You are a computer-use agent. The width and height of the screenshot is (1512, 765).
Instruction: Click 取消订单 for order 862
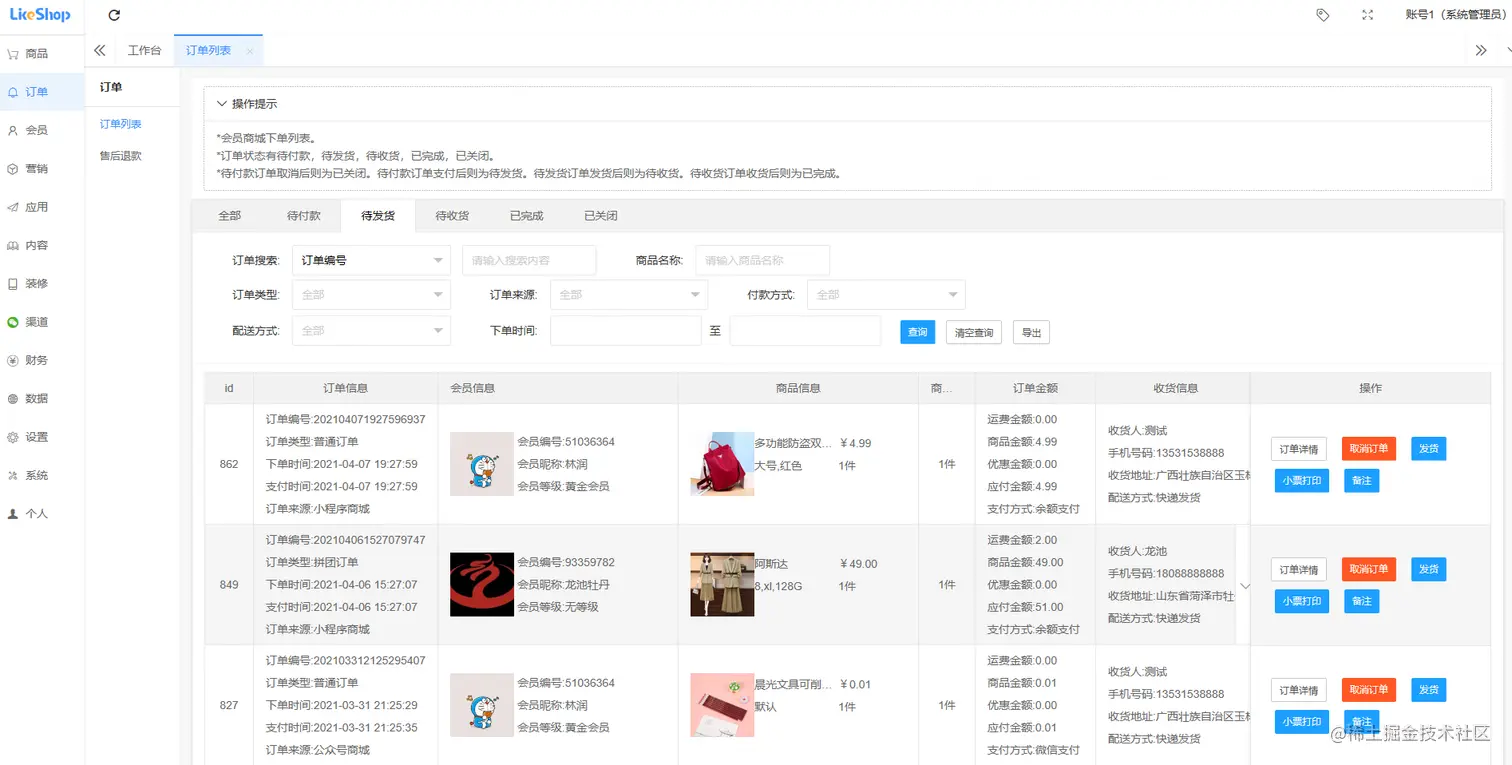(x=1369, y=449)
